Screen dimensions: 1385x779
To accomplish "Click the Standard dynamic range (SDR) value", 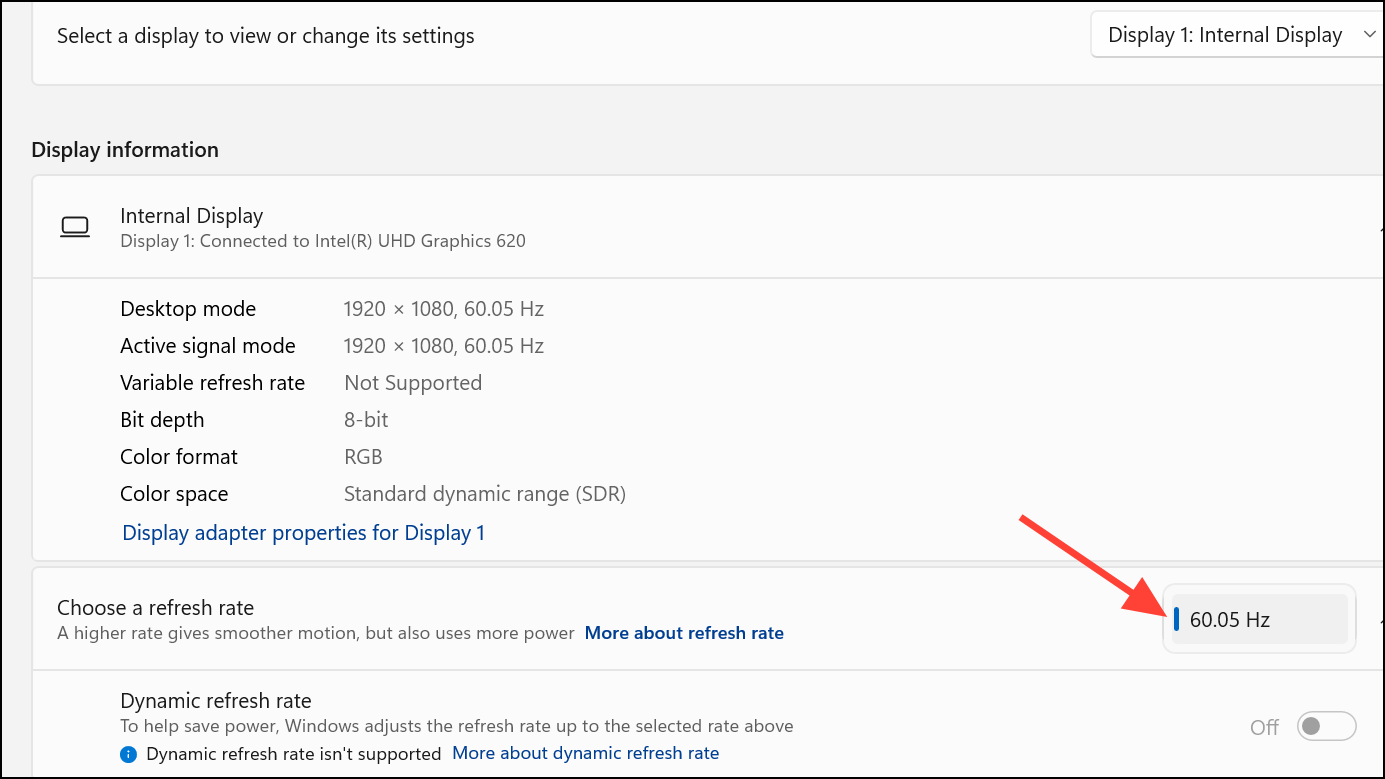I will 484,494.
